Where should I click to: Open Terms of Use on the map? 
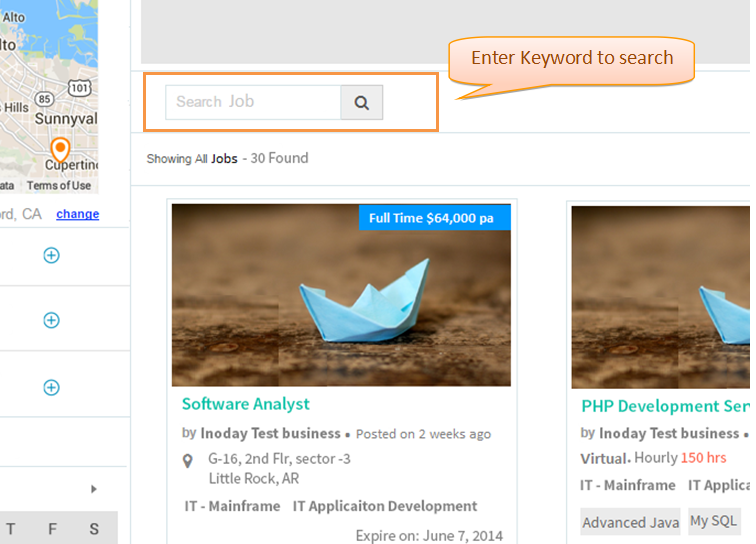tap(59, 186)
